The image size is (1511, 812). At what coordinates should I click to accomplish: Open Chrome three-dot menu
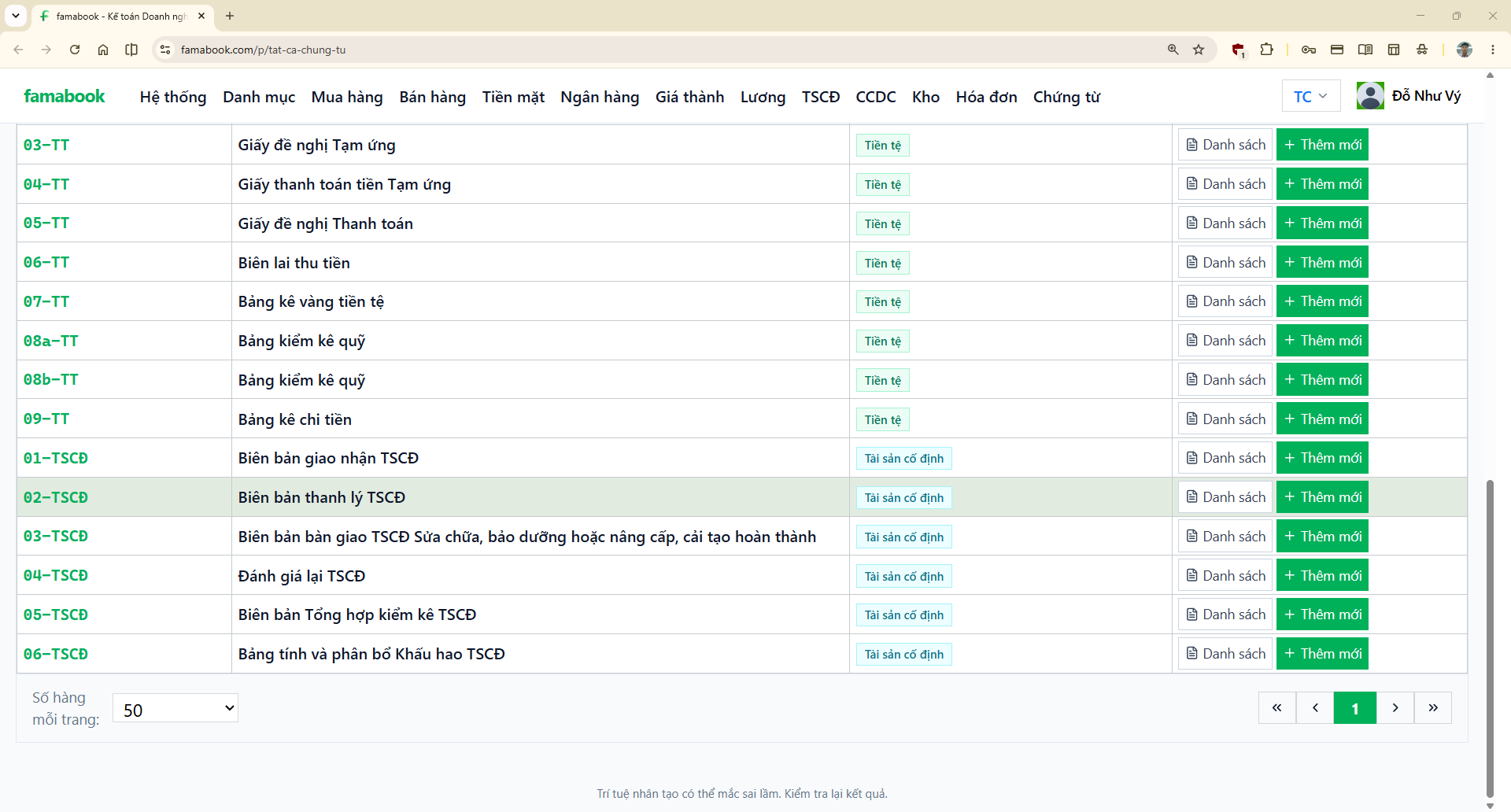point(1493,50)
